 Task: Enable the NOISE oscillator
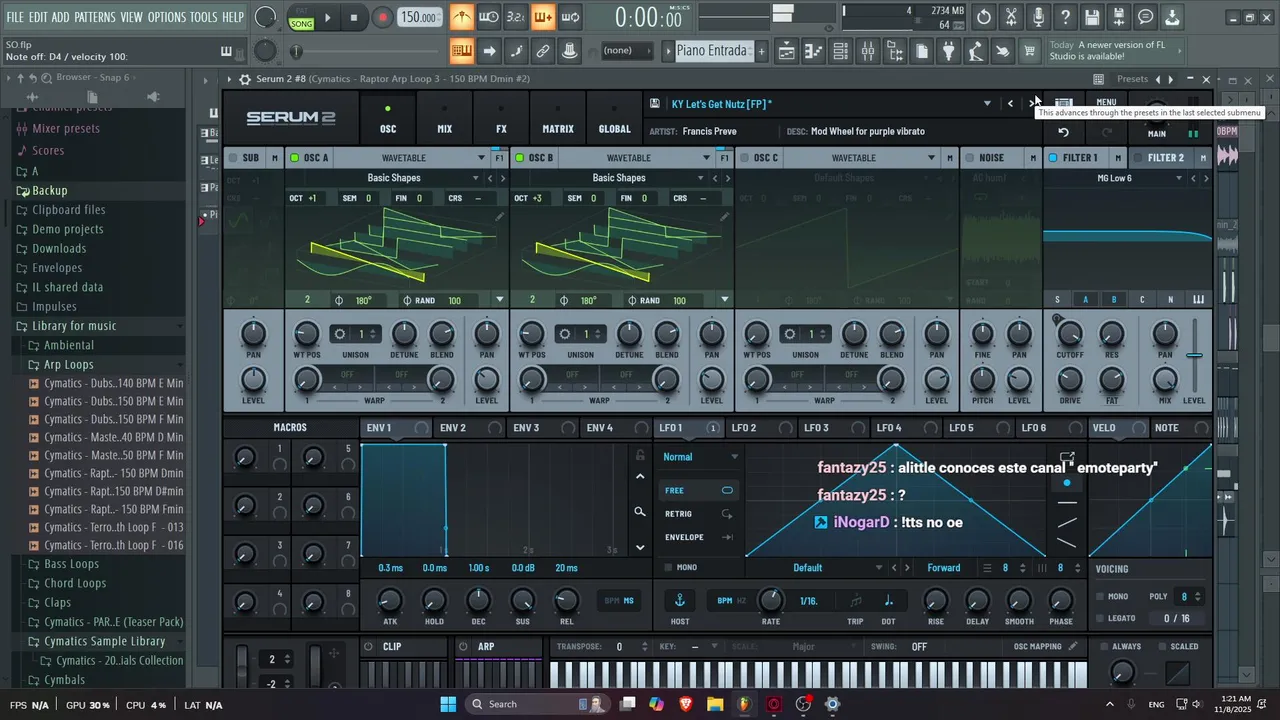969,158
